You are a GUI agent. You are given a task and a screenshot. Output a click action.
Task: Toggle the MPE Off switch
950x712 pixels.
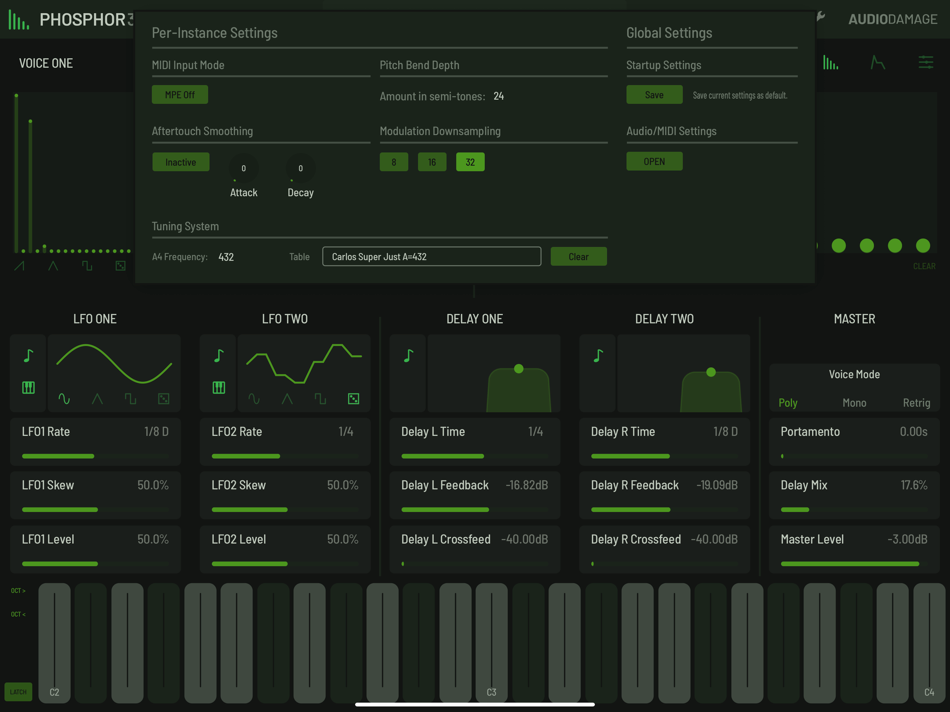click(x=179, y=94)
